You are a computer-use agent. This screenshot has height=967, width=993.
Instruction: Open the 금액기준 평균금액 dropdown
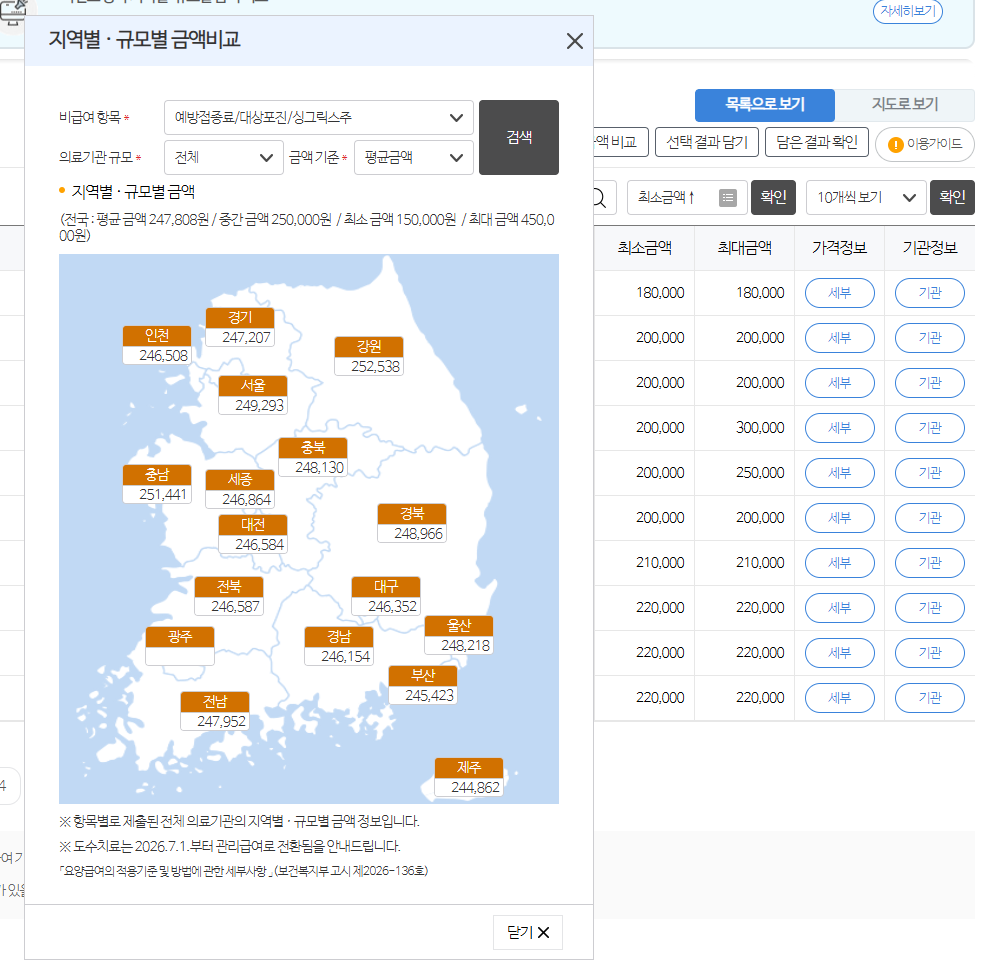pyautogui.click(x=414, y=157)
